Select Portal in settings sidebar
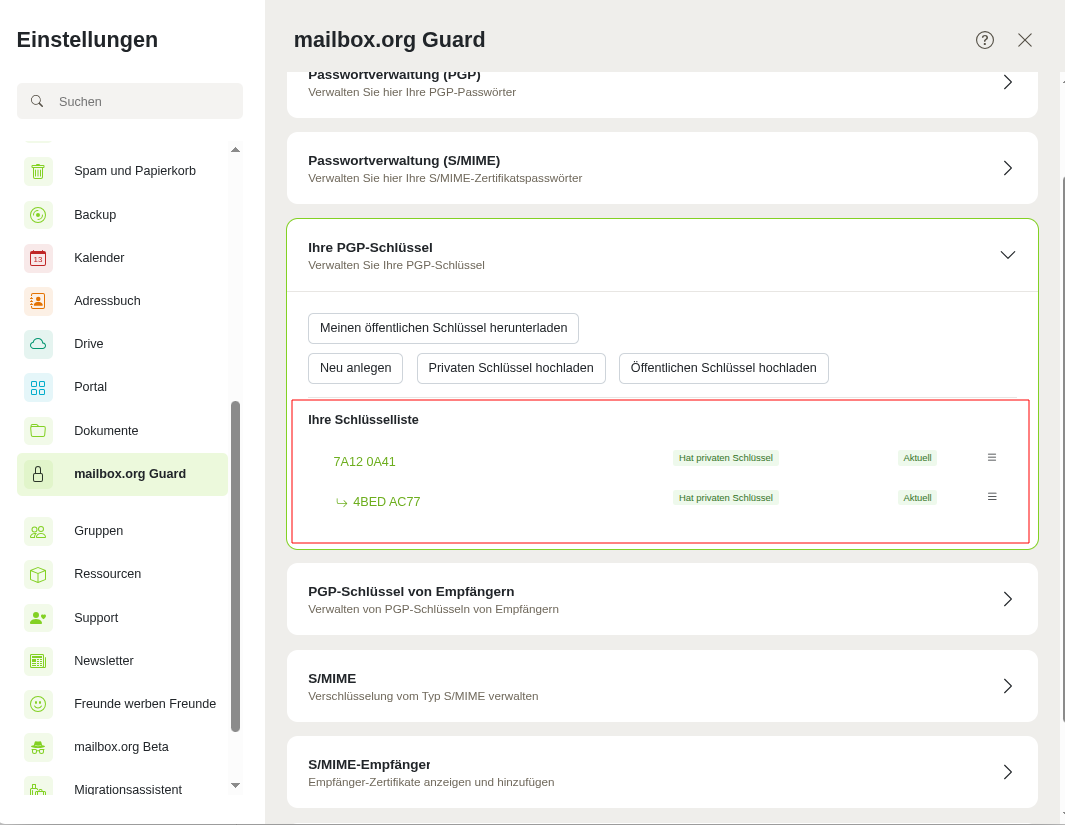Image resolution: width=1065 pixels, height=825 pixels. tap(122, 387)
